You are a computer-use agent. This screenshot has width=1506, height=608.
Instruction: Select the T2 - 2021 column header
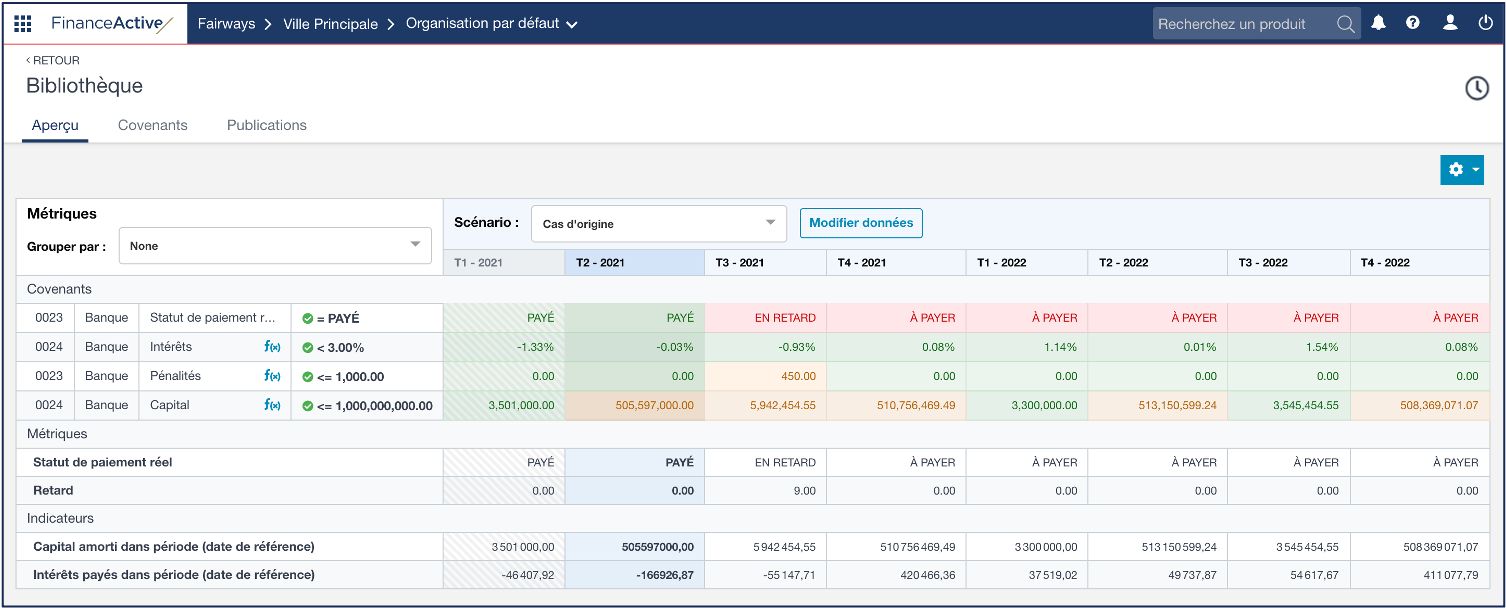tap(633, 262)
